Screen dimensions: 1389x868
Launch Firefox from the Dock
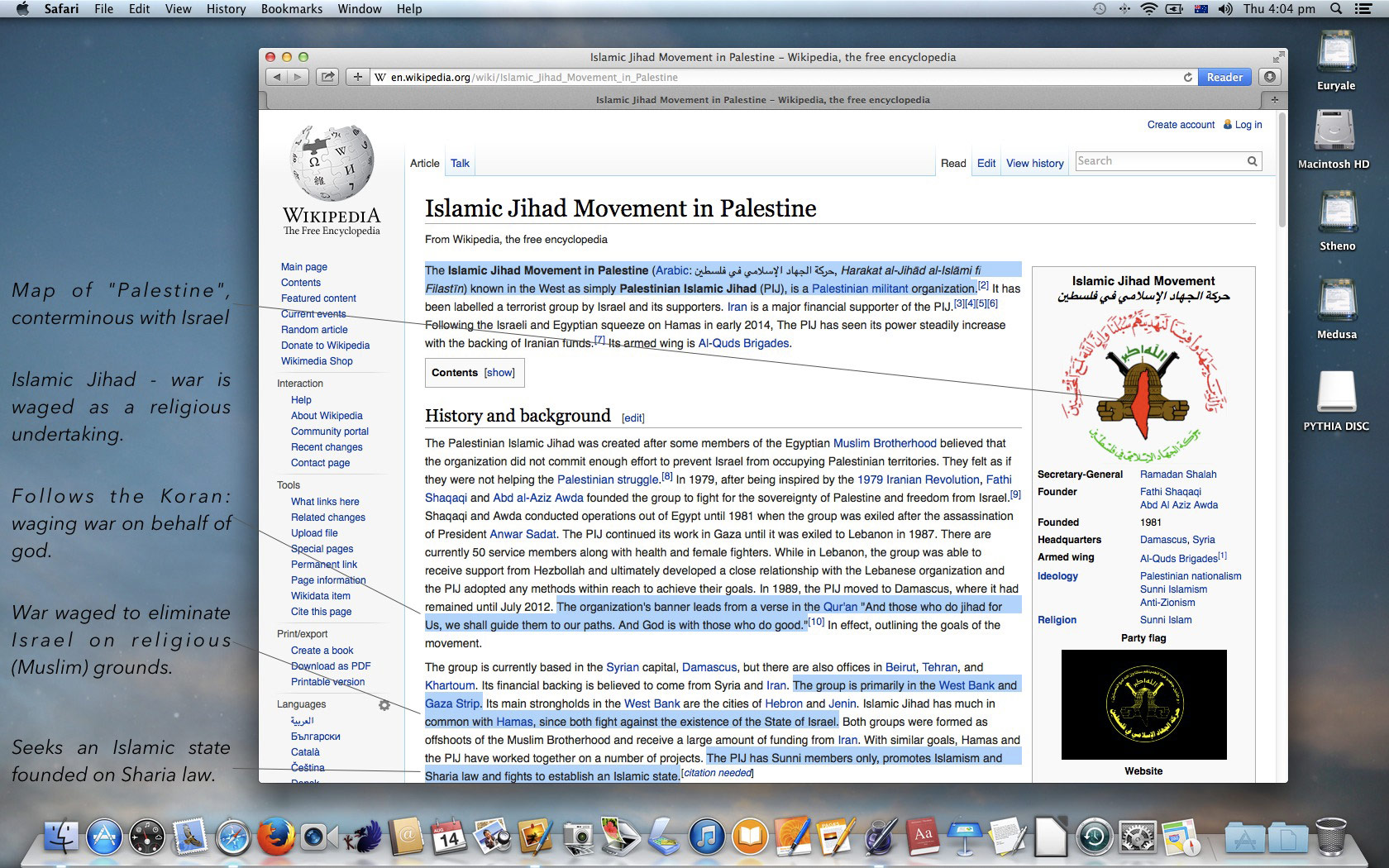click(276, 837)
